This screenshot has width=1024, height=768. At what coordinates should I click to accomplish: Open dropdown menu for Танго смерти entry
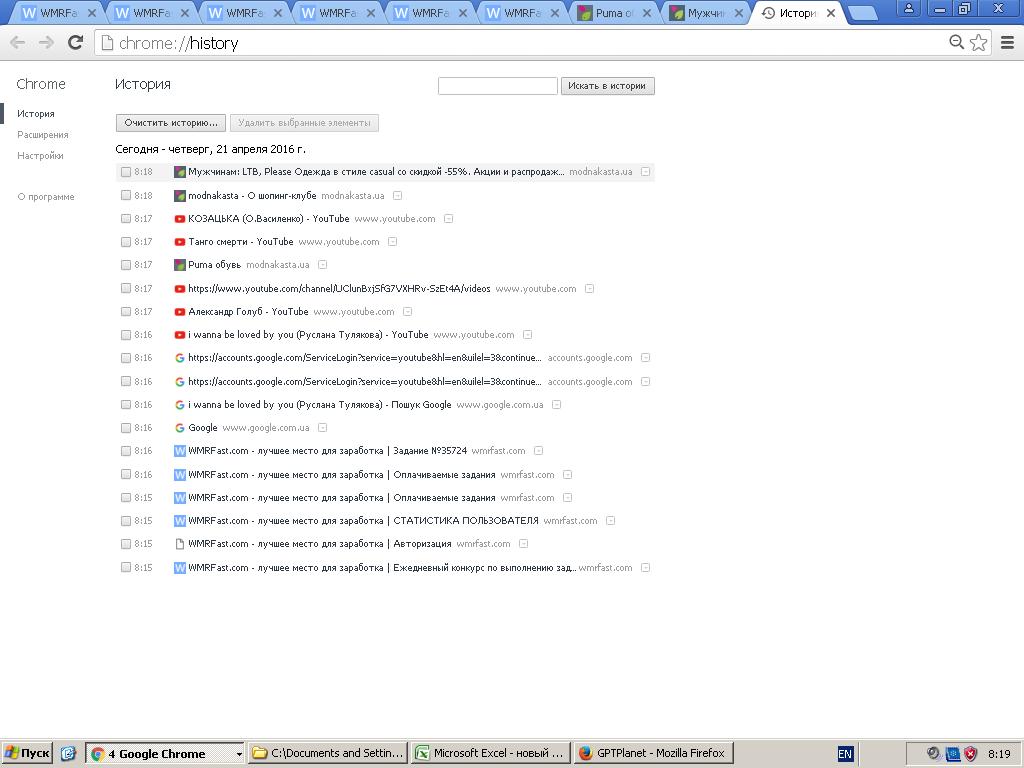(392, 242)
